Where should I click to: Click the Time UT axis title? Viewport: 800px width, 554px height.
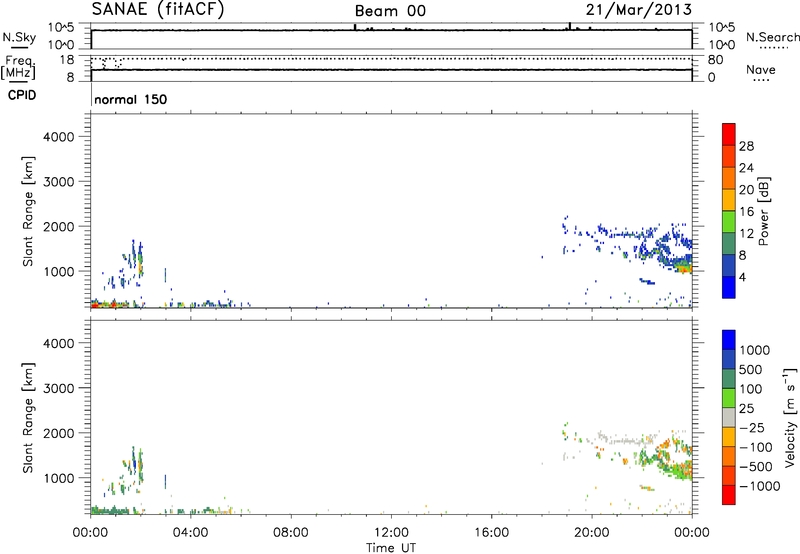point(391,548)
